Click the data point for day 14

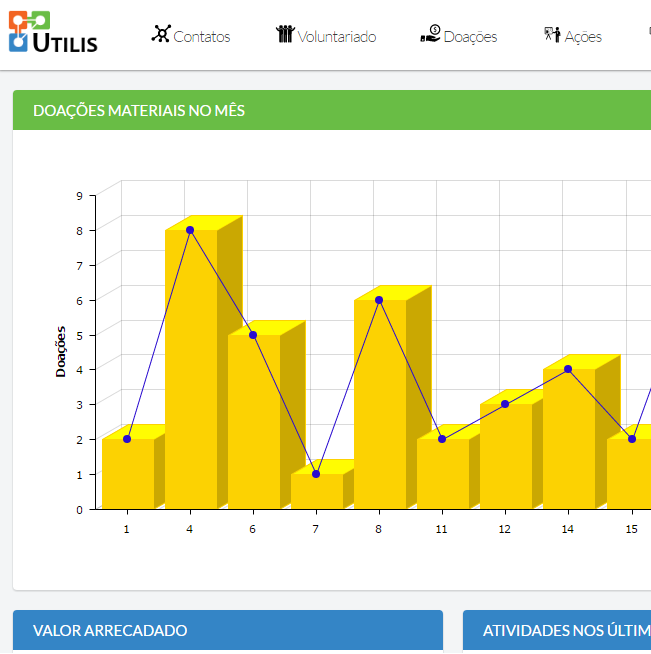pyautogui.click(x=568, y=369)
